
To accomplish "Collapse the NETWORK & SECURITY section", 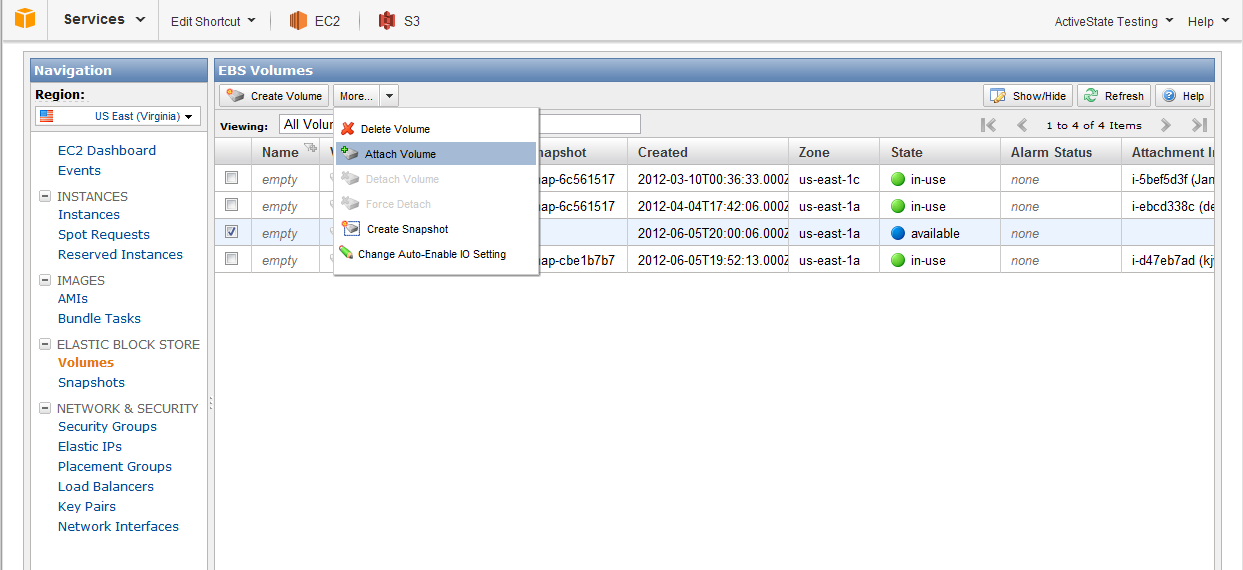I will point(45,408).
